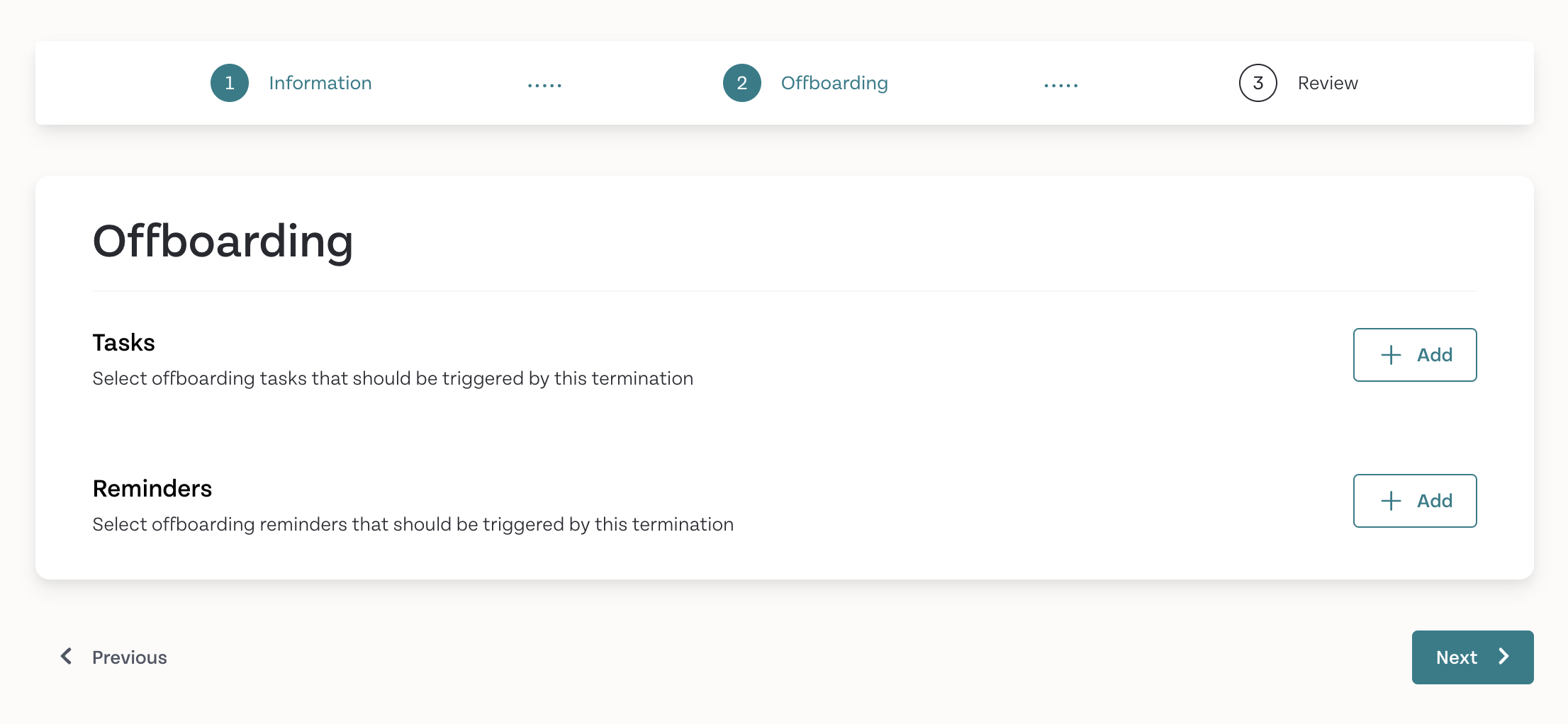Add an offboarding task
Screen dimensions: 1568x724
coord(1415,355)
